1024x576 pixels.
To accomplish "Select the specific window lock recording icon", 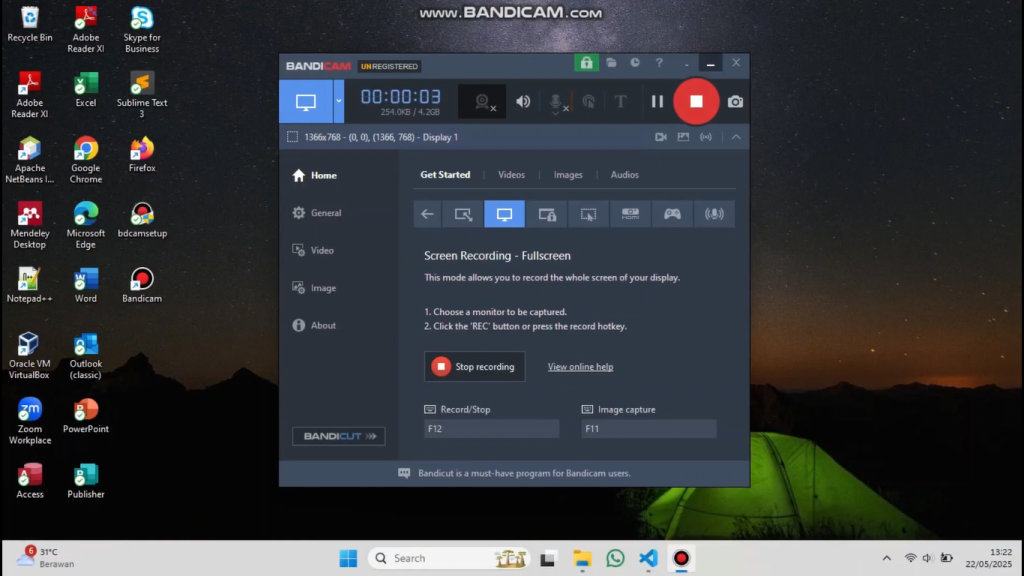I will tap(547, 214).
